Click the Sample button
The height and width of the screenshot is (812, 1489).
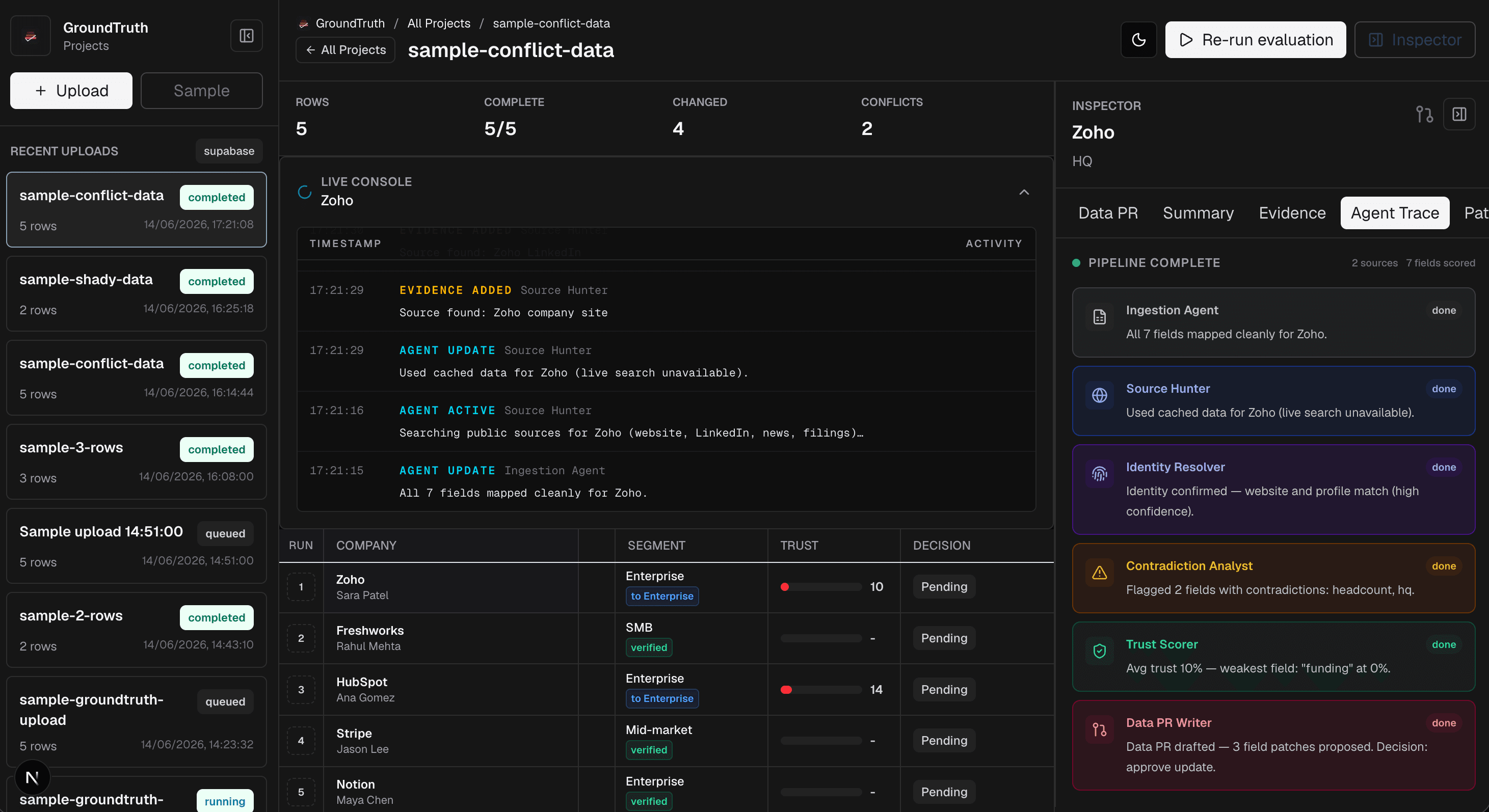click(202, 91)
